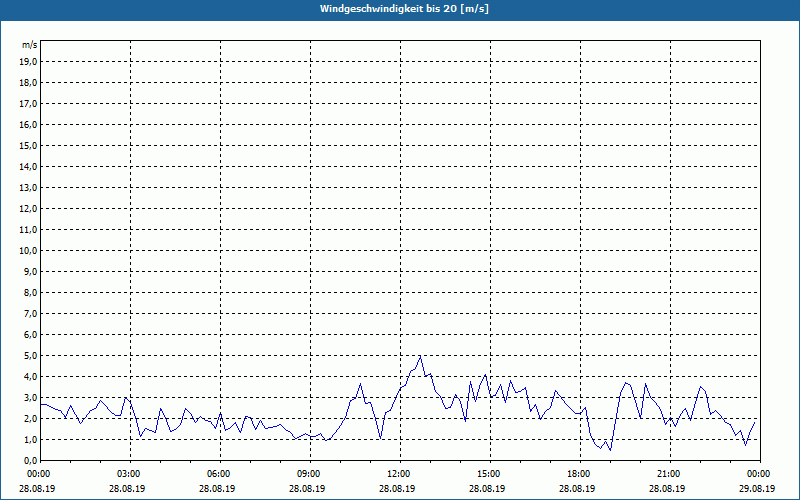
Task: Select the 14,0 y-axis label
Action: pos(29,166)
